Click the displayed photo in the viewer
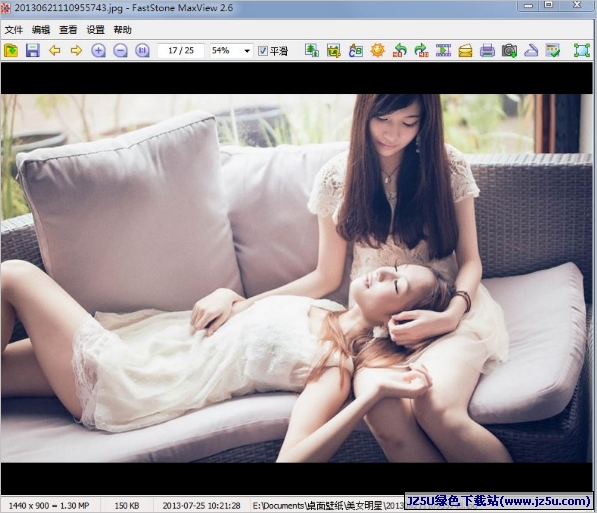Screen dimensions: 597x513 tap(297, 278)
